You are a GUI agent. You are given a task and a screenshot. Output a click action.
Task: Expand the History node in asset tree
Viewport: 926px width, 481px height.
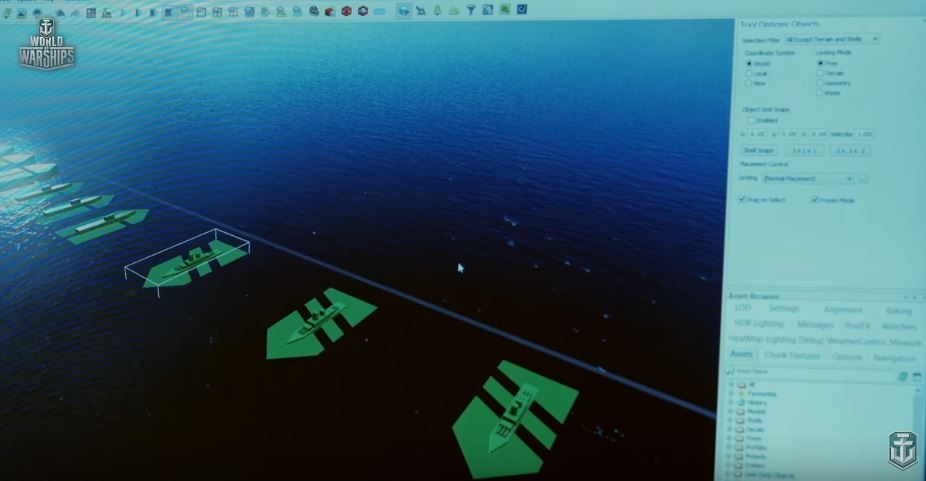point(732,402)
